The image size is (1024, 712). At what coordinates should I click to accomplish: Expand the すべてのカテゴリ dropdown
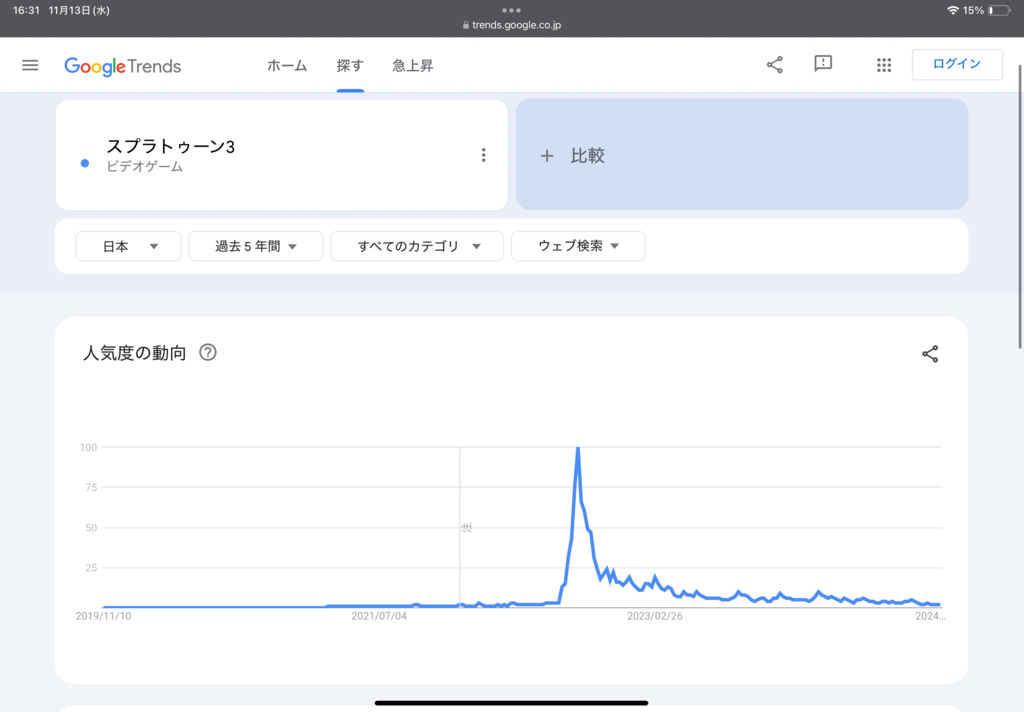pyautogui.click(x=418, y=246)
